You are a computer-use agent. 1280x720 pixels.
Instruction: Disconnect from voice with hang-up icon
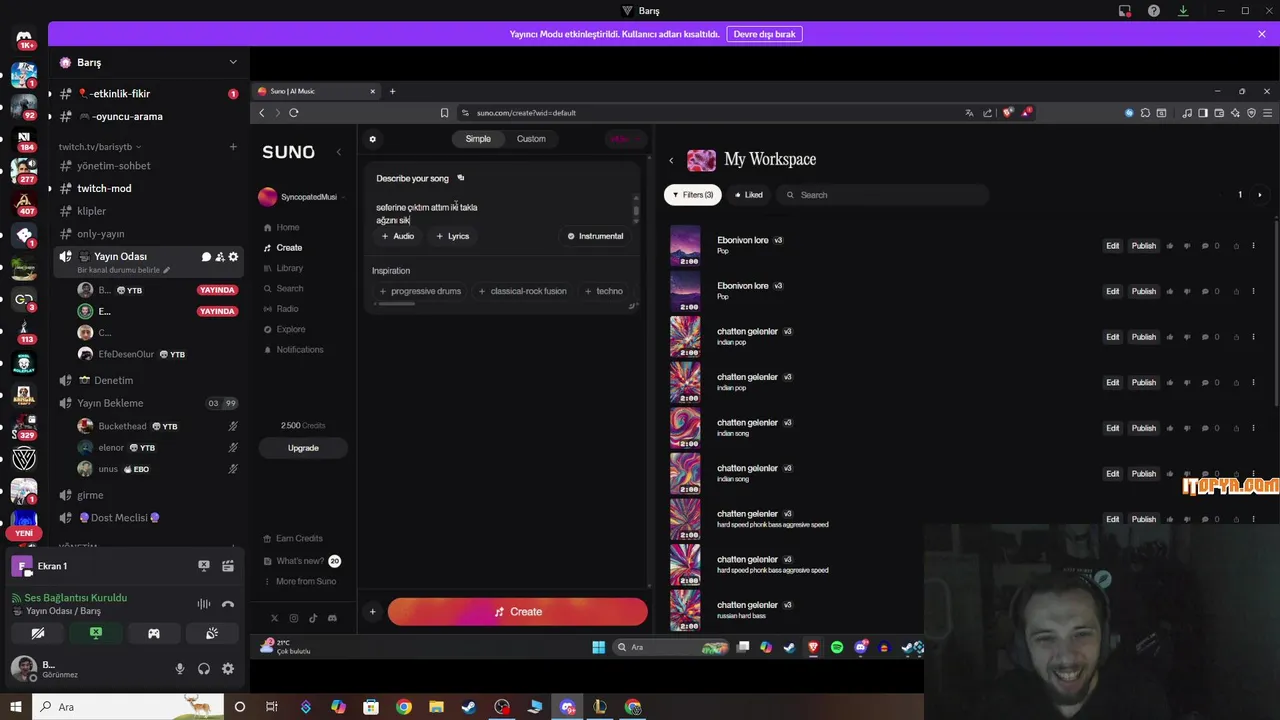pyautogui.click(x=228, y=603)
